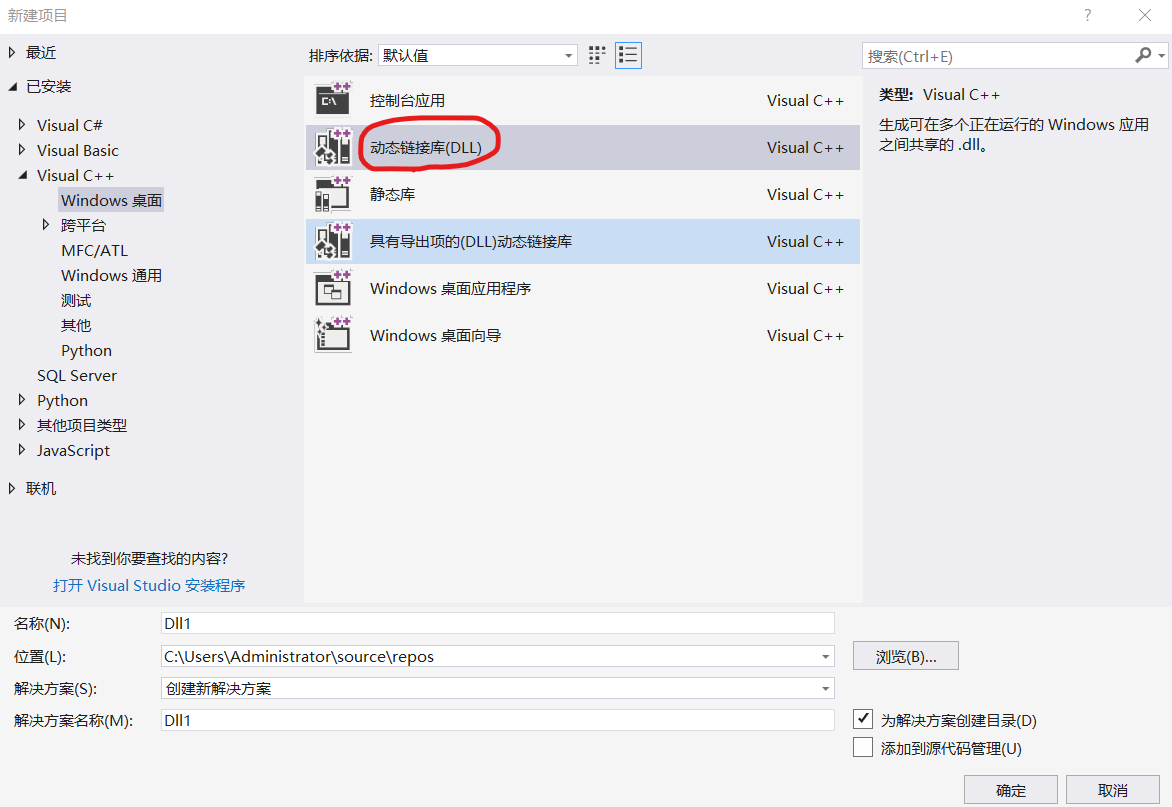Switch to medium icons list view

coord(628,55)
